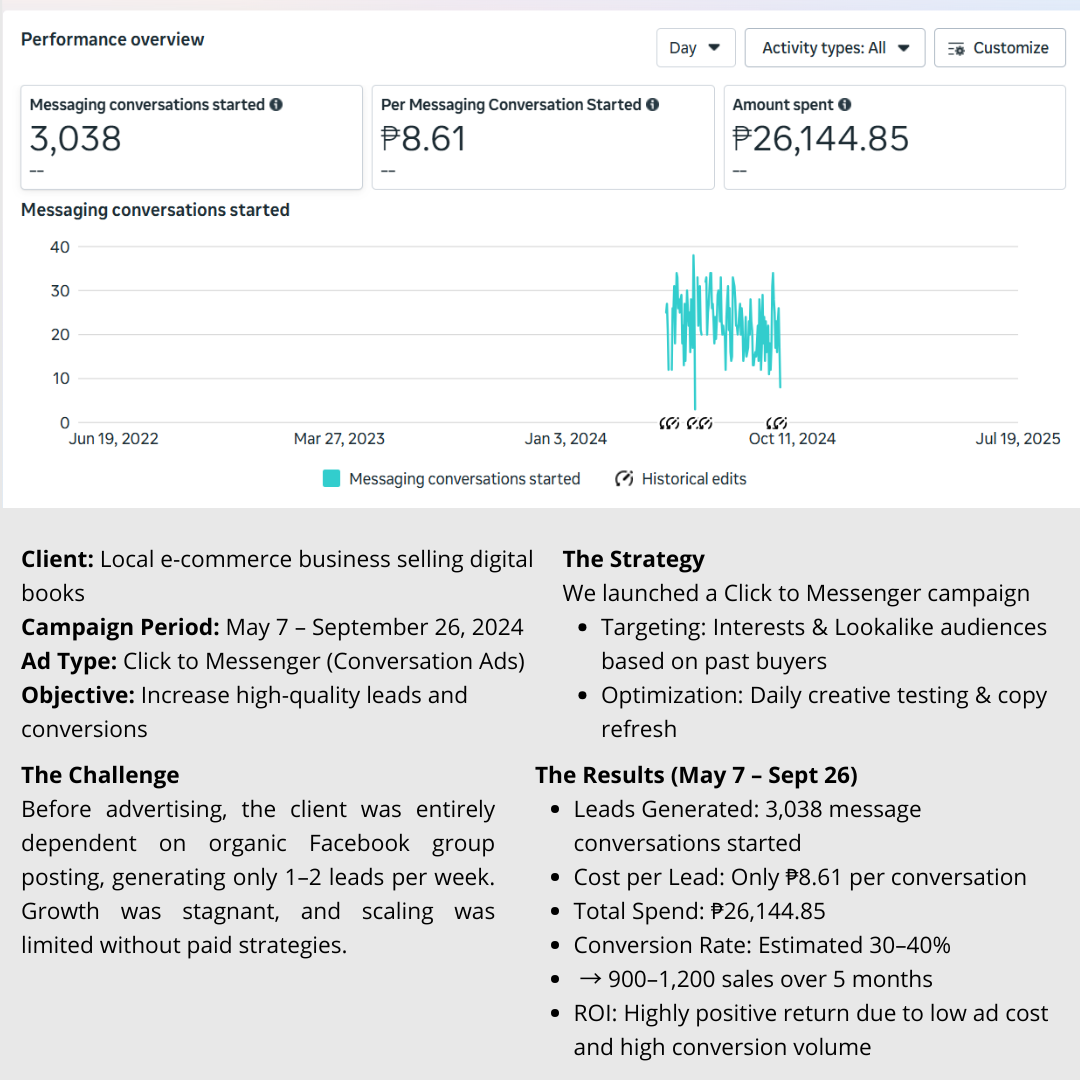Screen dimensions: 1080x1080
Task: Click the Amount spent info icon
Action: pyautogui.click(x=845, y=105)
